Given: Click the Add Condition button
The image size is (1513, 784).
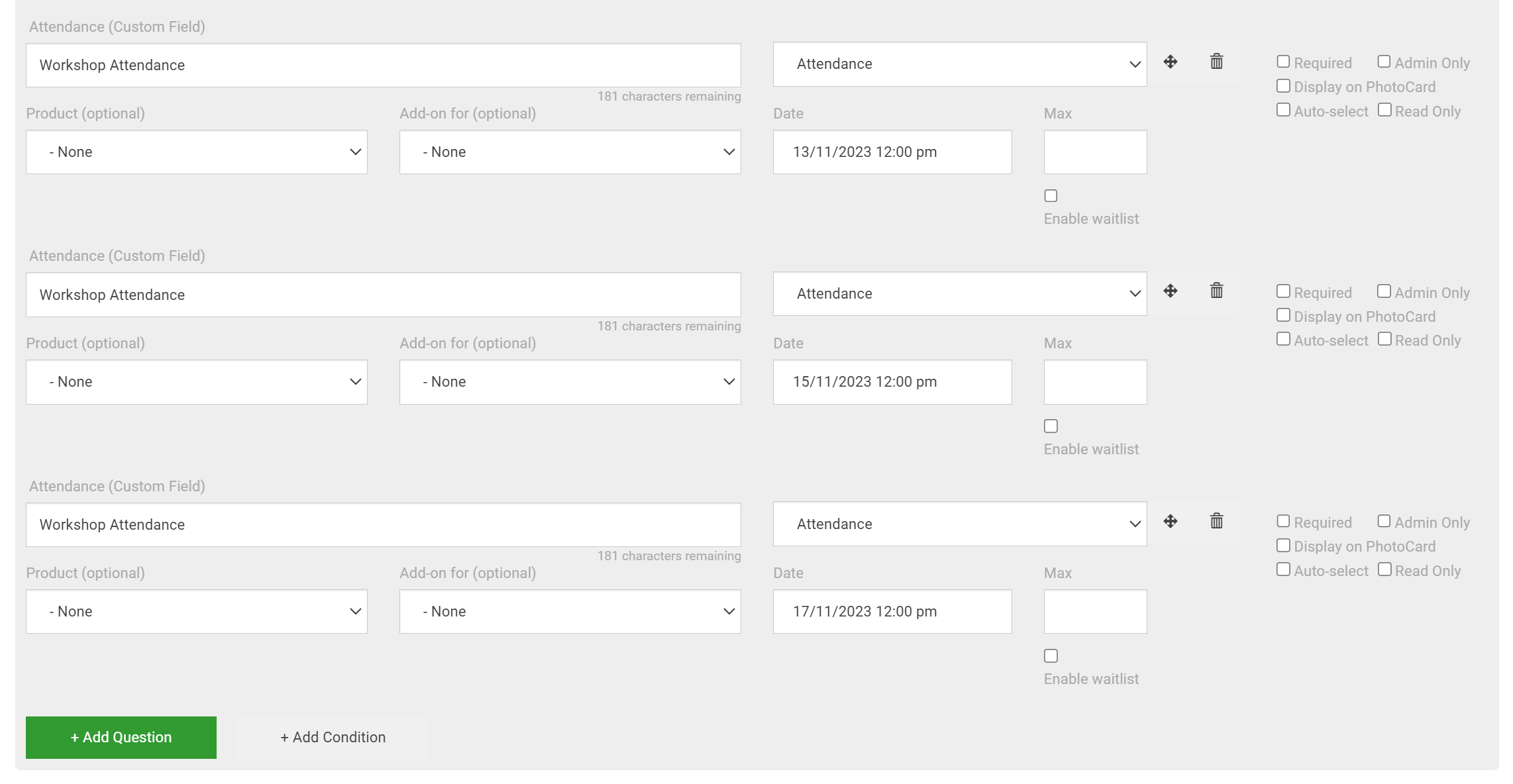Looking at the screenshot, I should coord(333,737).
